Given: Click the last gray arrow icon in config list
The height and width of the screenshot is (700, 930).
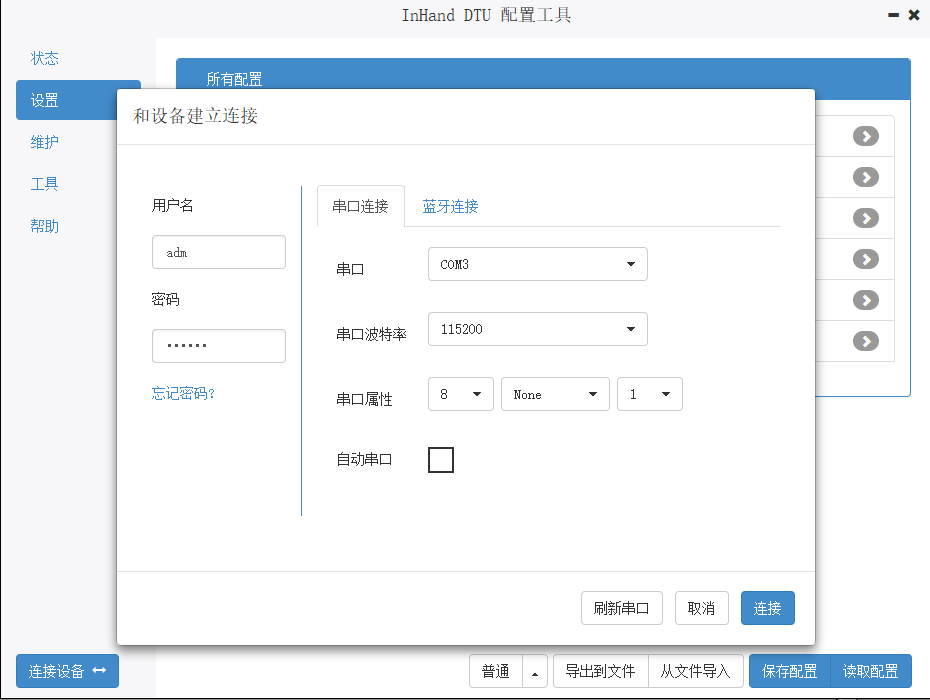Looking at the screenshot, I should (865, 341).
